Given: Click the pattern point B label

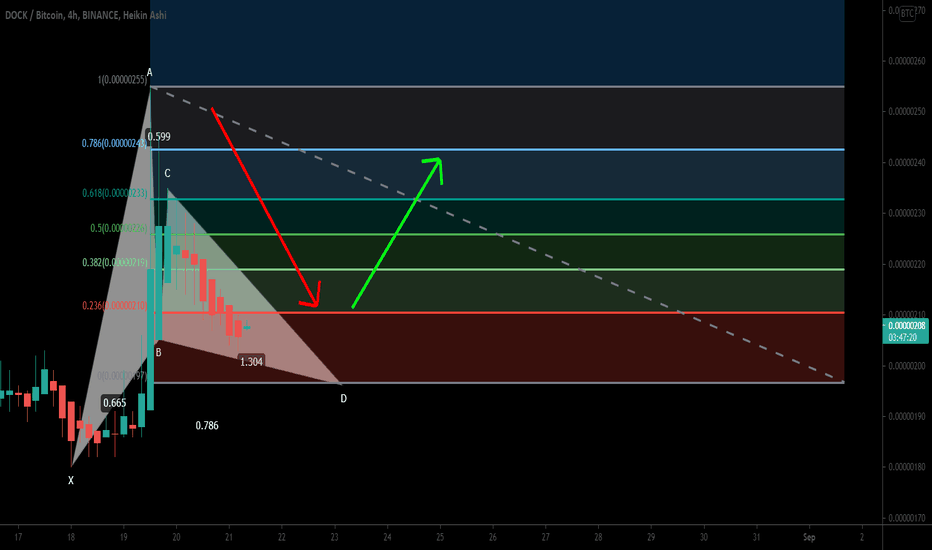Looking at the screenshot, I should [159, 353].
